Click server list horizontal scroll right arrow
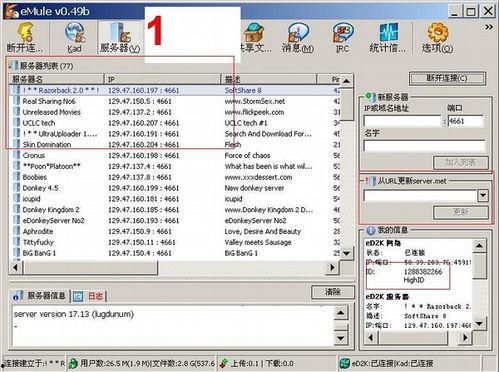The height and width of the screenshot is (372, 499). [332, 267]
